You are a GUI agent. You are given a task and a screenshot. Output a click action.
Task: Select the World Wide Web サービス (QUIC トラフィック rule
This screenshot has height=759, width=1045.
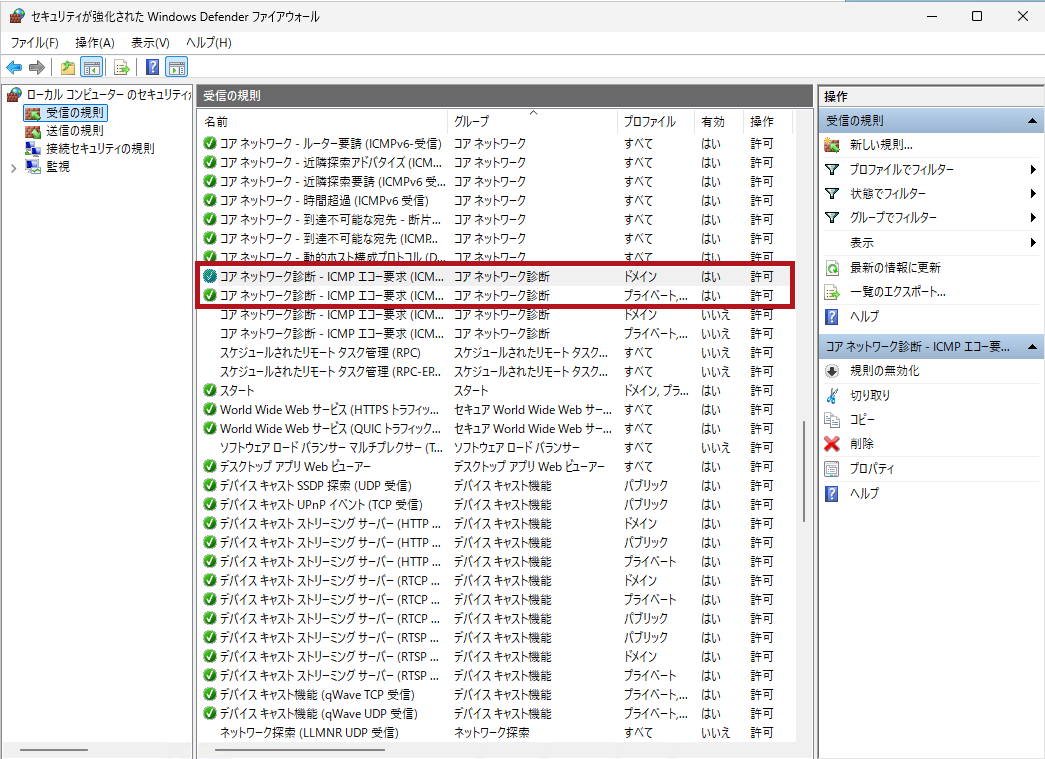pos(497,428)
